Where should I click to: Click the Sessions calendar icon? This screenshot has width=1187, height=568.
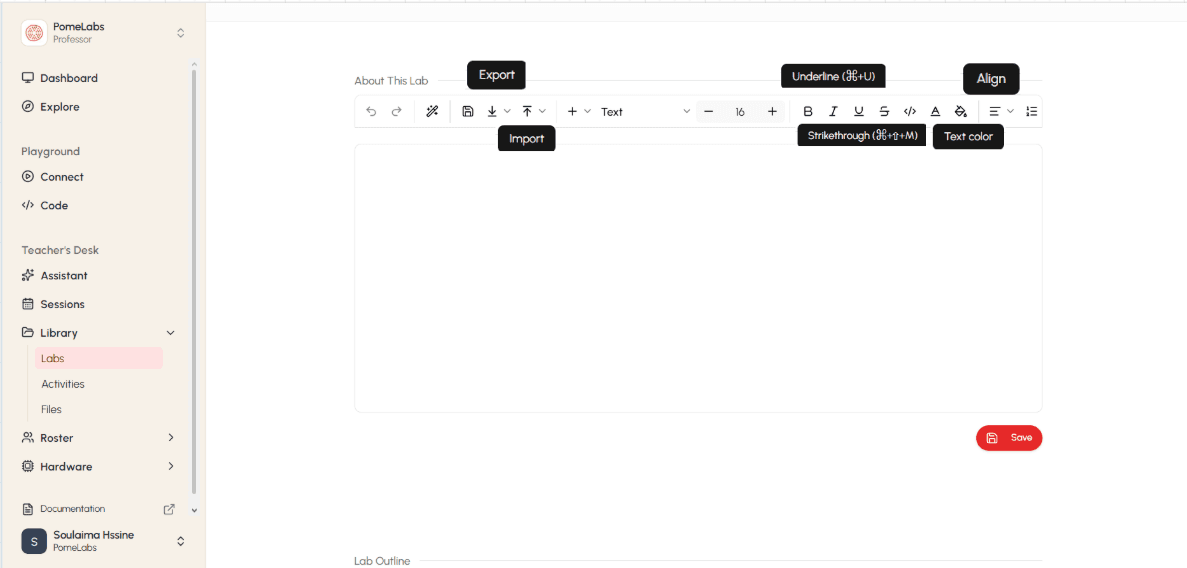click(28, 304)
